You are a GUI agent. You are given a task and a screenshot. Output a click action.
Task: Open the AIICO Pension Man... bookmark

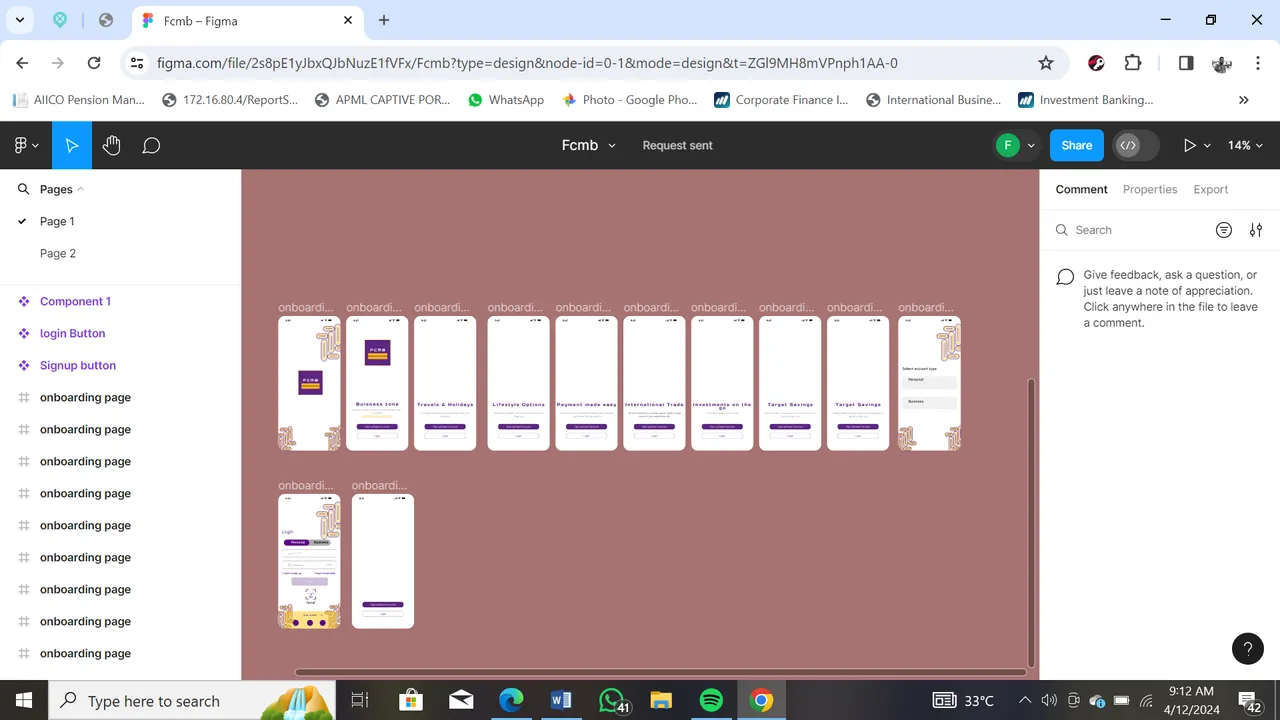[x=79, y=100]
